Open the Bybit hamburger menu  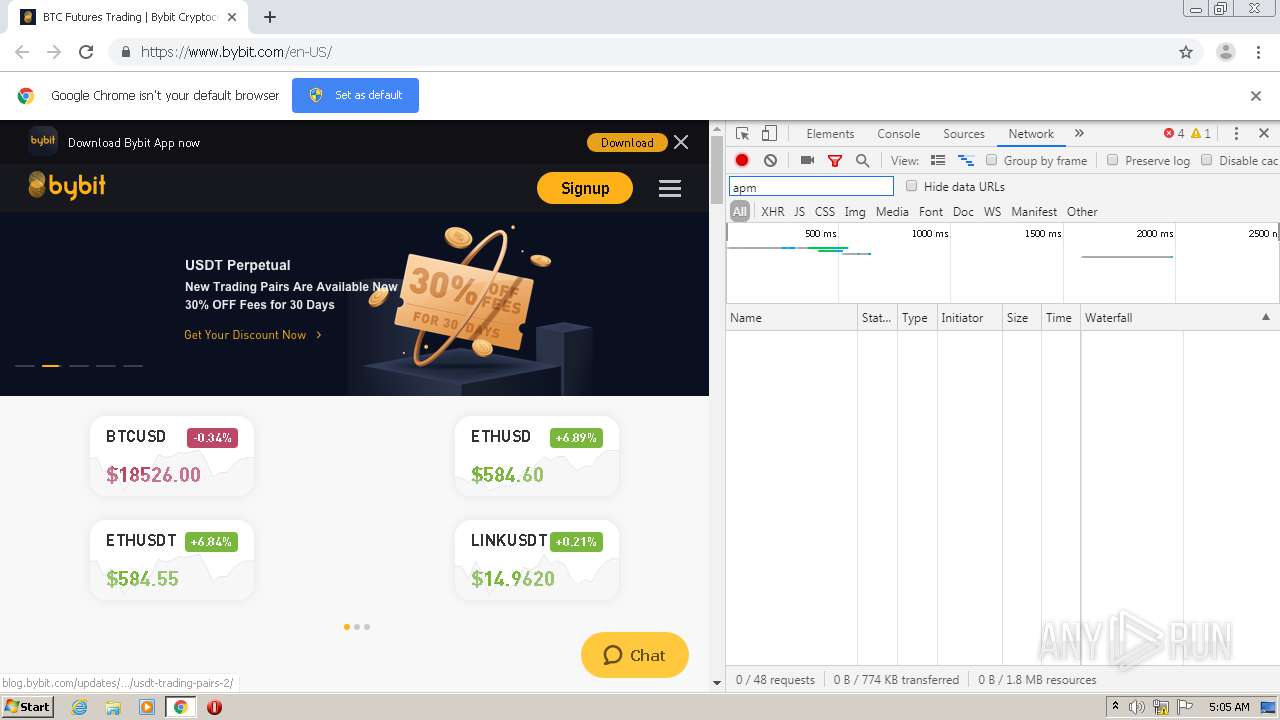pyautogui.click(x=670, y=188)
